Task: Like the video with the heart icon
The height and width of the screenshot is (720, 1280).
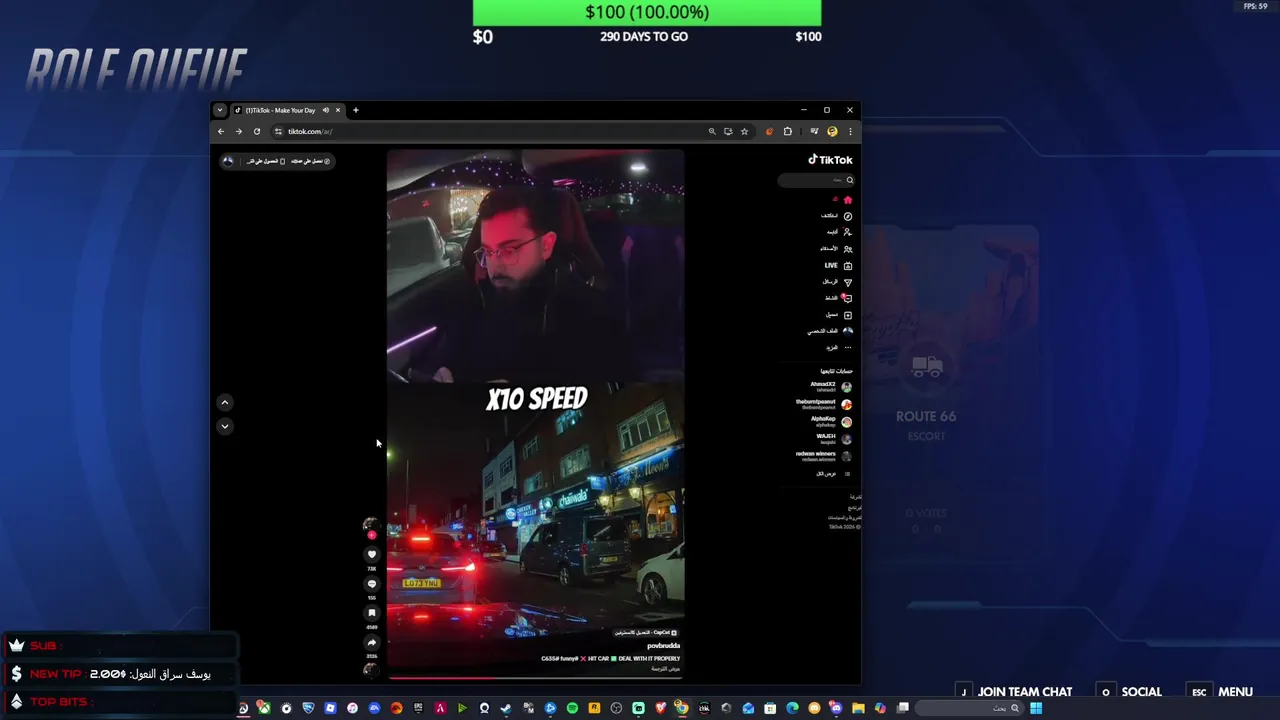Action: pos(372,554)
